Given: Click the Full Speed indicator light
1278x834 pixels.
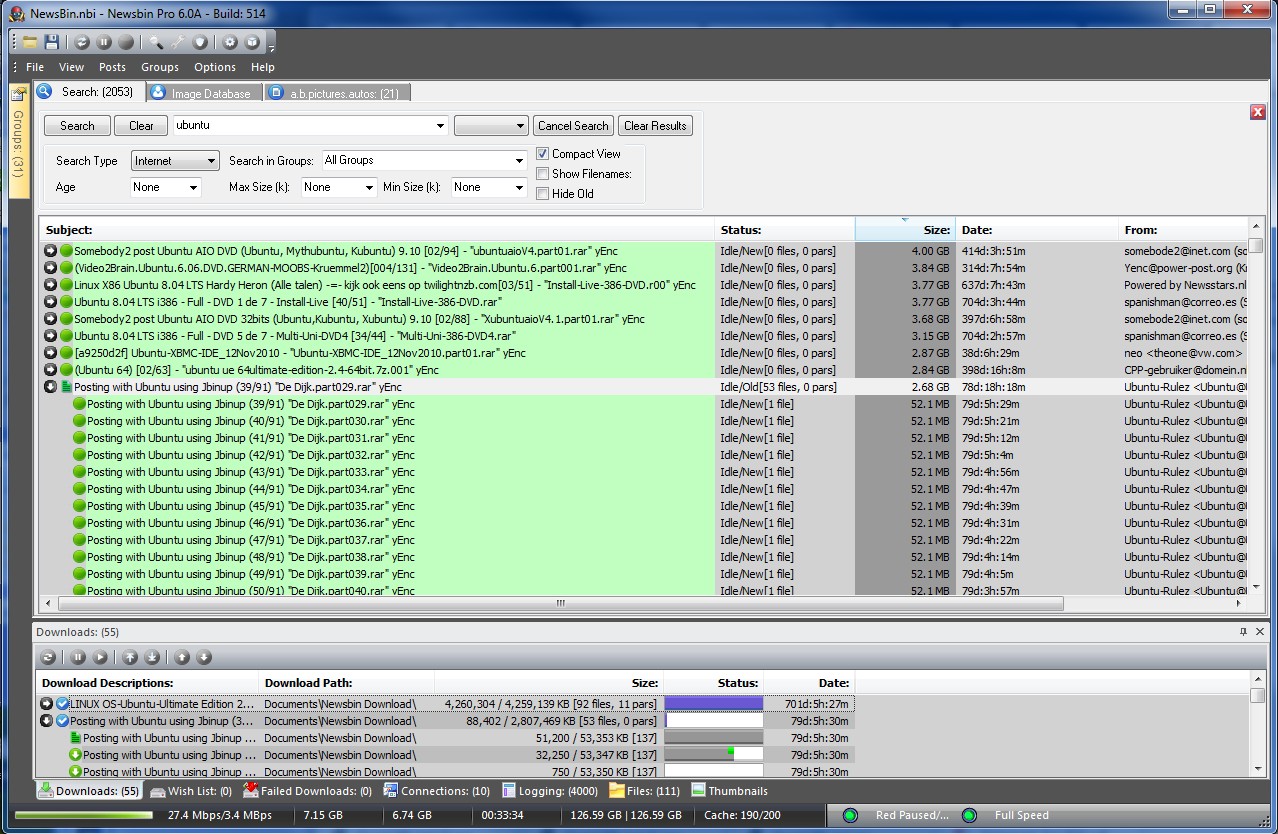Looking at the screenshot, I should 969,815.
